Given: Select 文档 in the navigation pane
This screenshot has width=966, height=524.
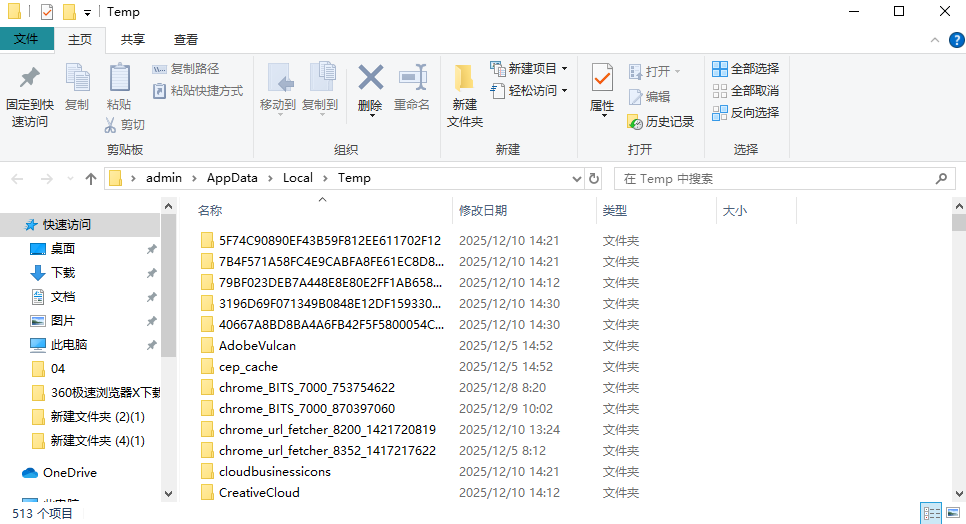Looking at the screenshot, I should point(63,297).
